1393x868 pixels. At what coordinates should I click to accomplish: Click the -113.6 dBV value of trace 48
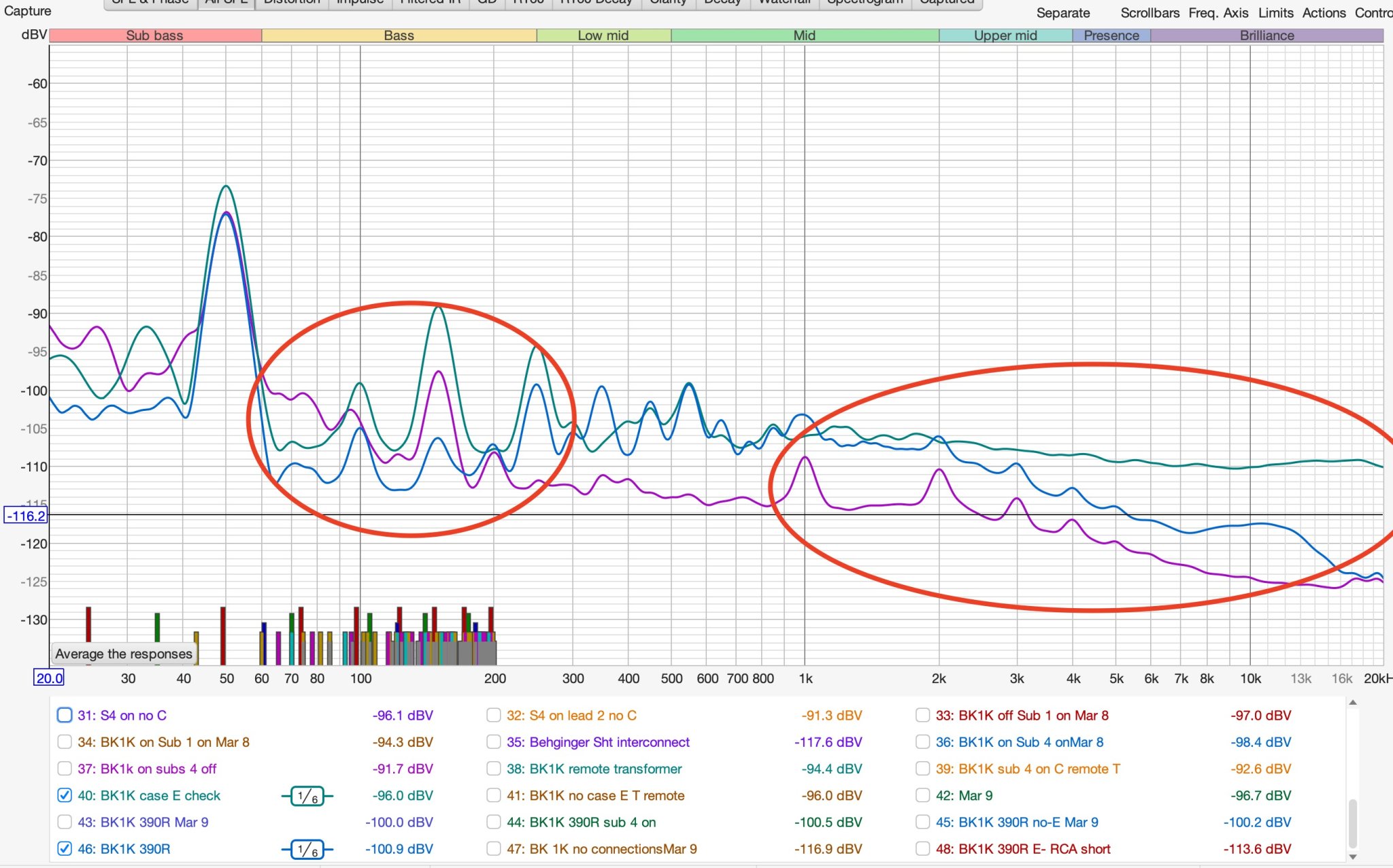(x=1257, y=849)
